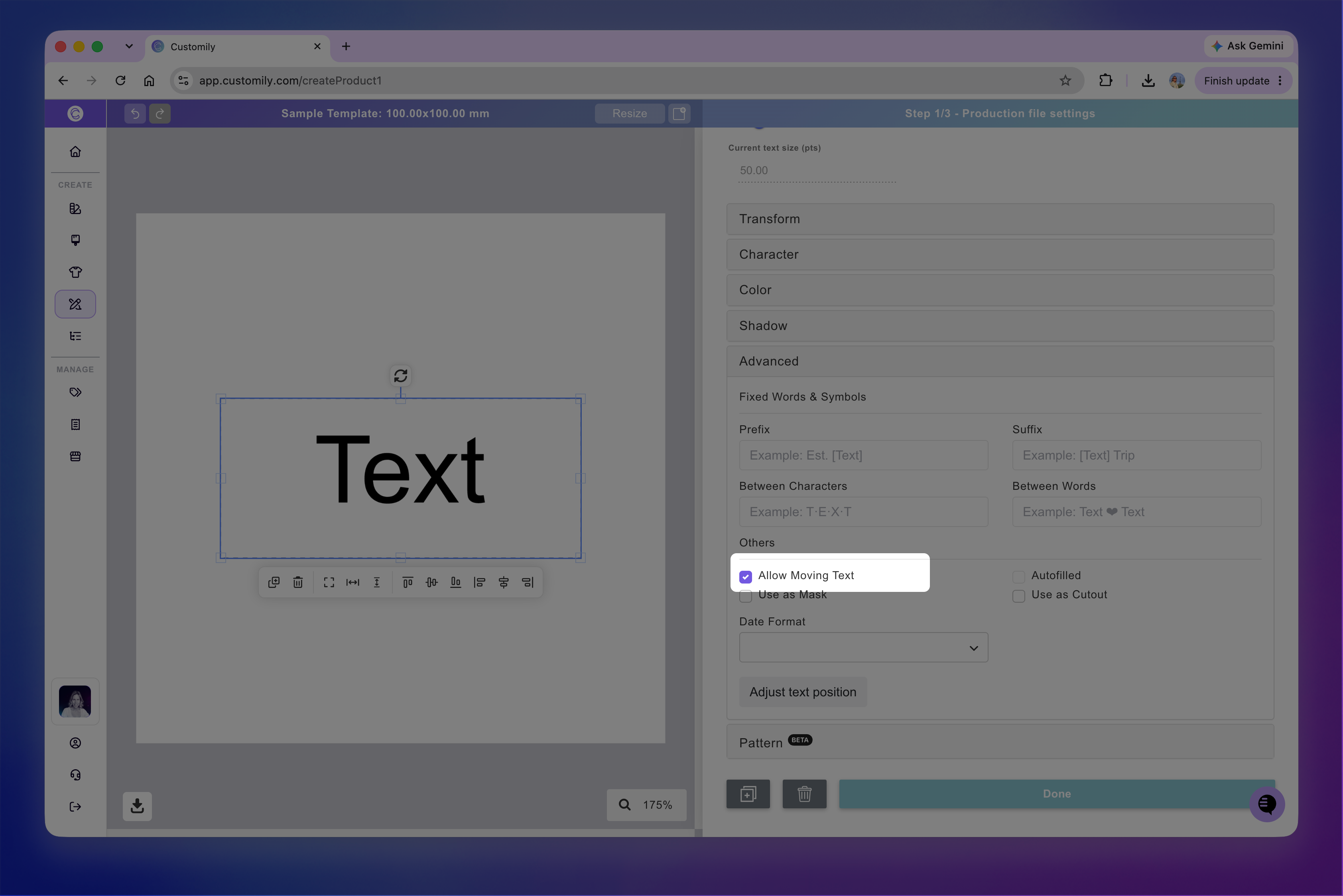Click the logout icon in sidebar

(x=75, y=807)
